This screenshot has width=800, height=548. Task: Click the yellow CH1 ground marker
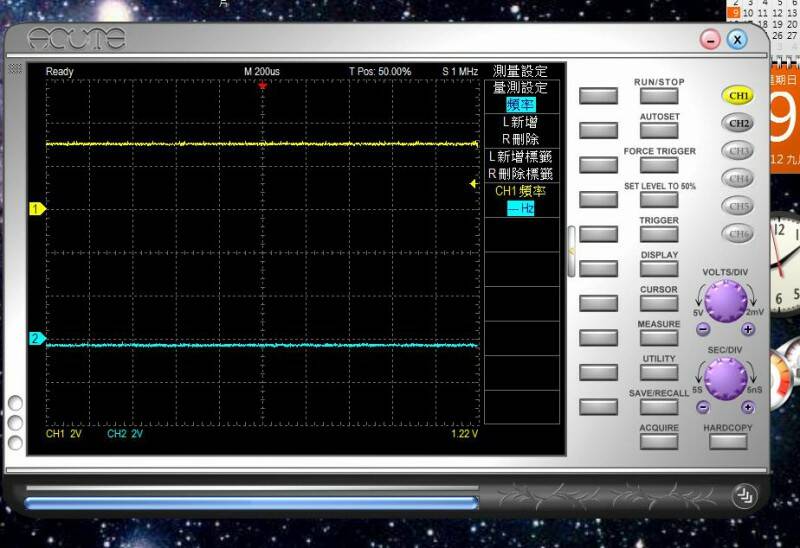[x=37, y=209]
